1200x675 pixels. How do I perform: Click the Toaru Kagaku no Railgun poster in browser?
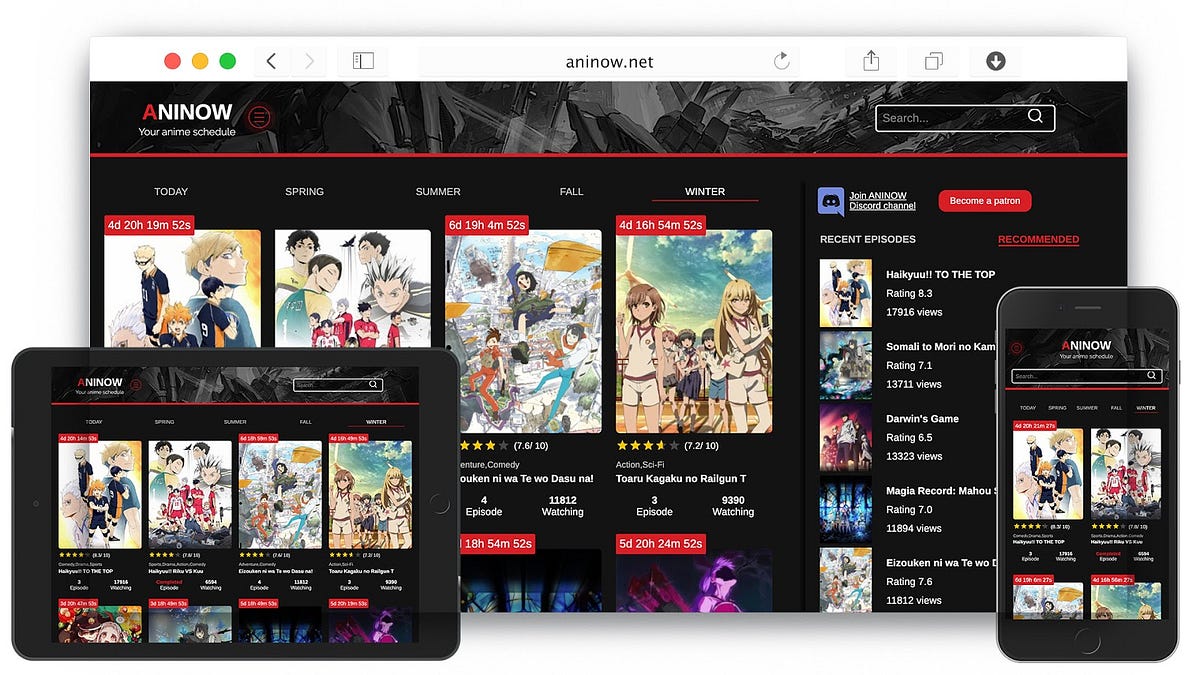(694, 331)
